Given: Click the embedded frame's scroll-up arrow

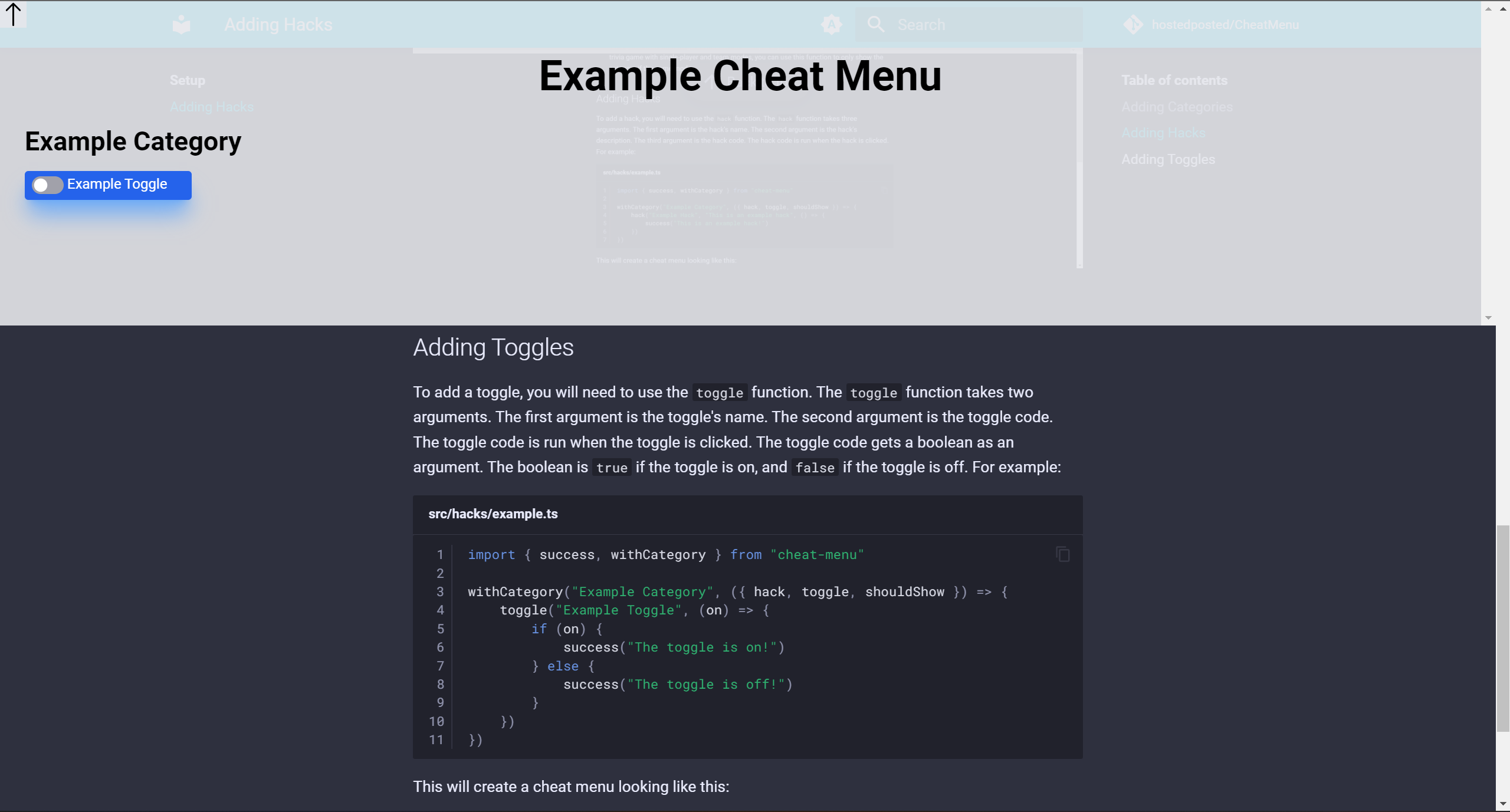Looking at the screenshot, I should [1488, 8].
